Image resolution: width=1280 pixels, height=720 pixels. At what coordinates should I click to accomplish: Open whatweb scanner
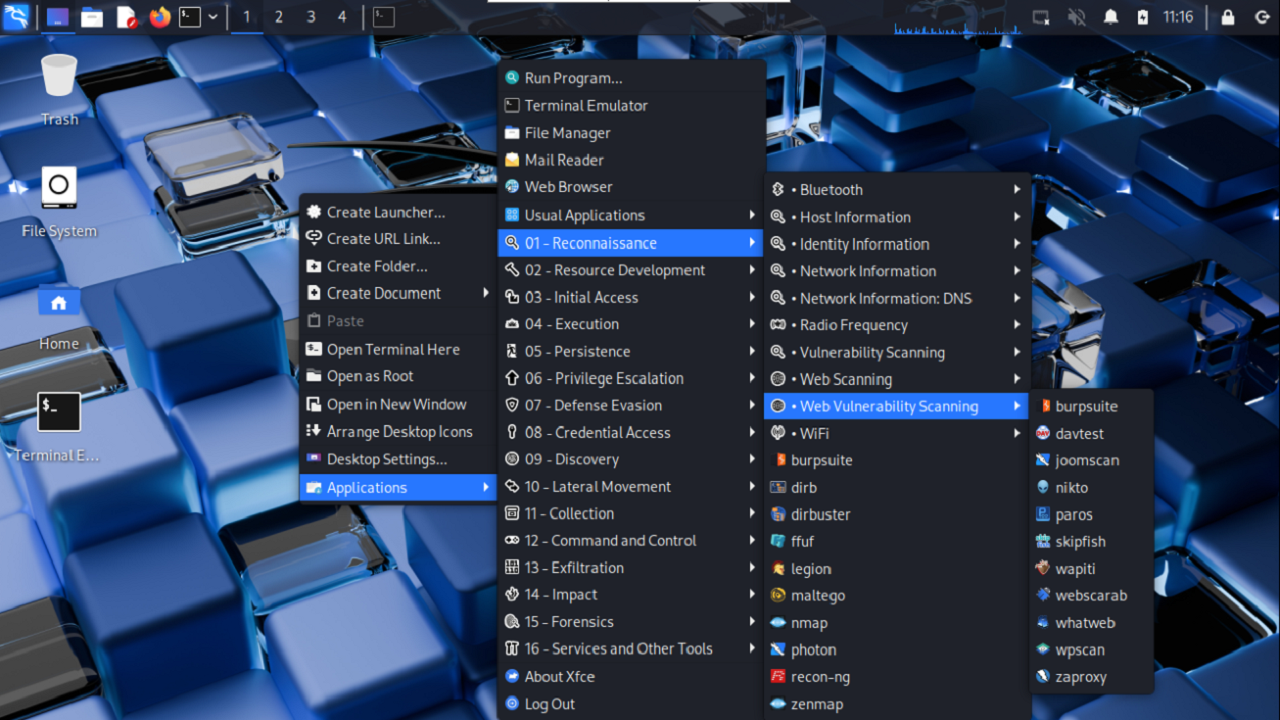tap(1086, 622)
